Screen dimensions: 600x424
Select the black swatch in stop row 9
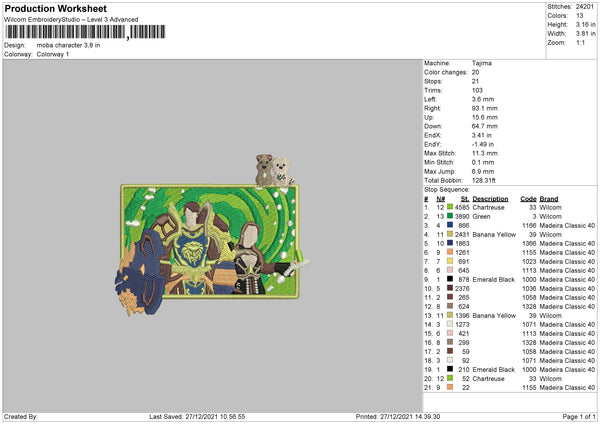click(450, 279)
